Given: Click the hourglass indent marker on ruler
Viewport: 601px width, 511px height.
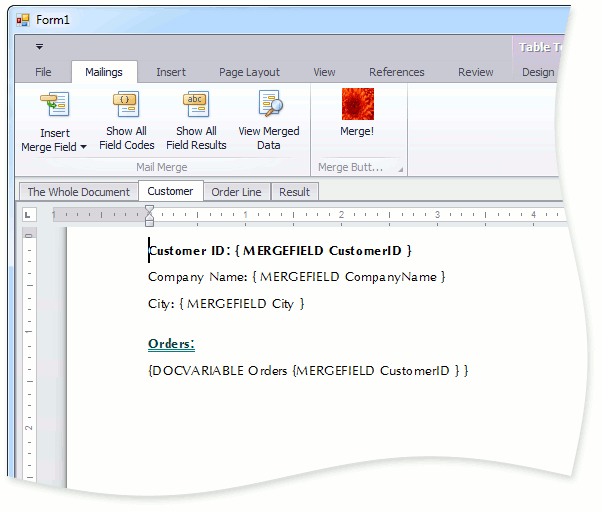Looking at the screenshot, I should (149, 216).
